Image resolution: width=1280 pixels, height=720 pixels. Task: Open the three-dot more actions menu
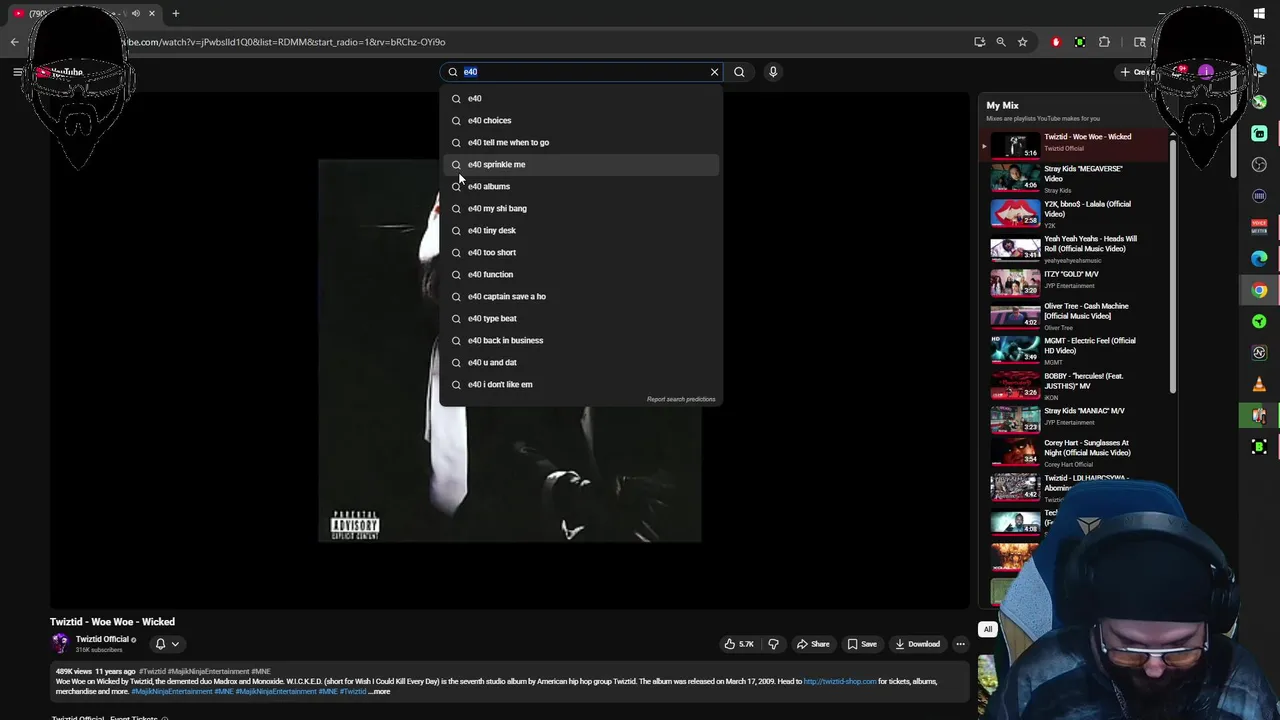[960, 644]
